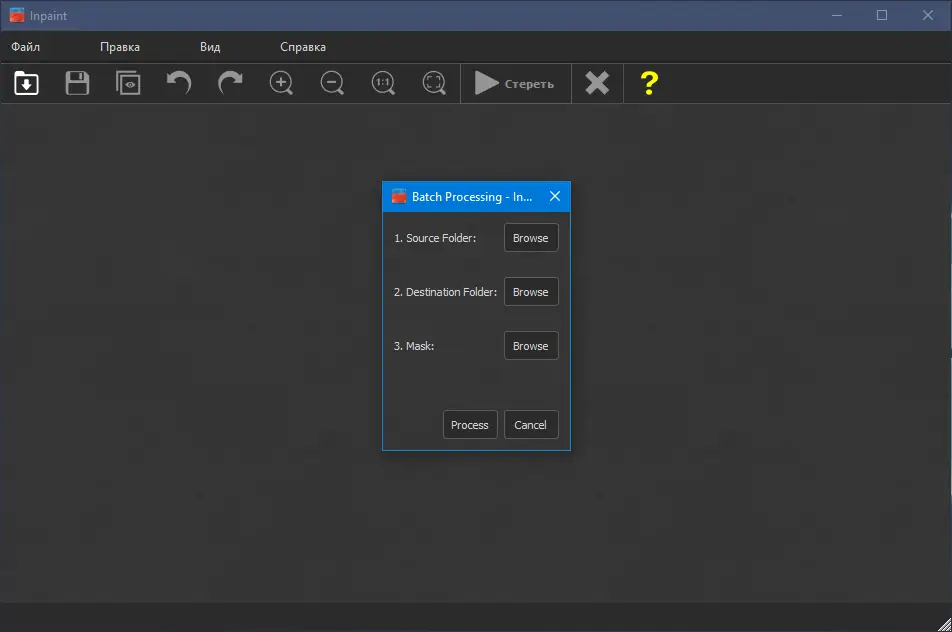Open help with the yellow question mark
This screenshot has height=632, width=952.
649,83
